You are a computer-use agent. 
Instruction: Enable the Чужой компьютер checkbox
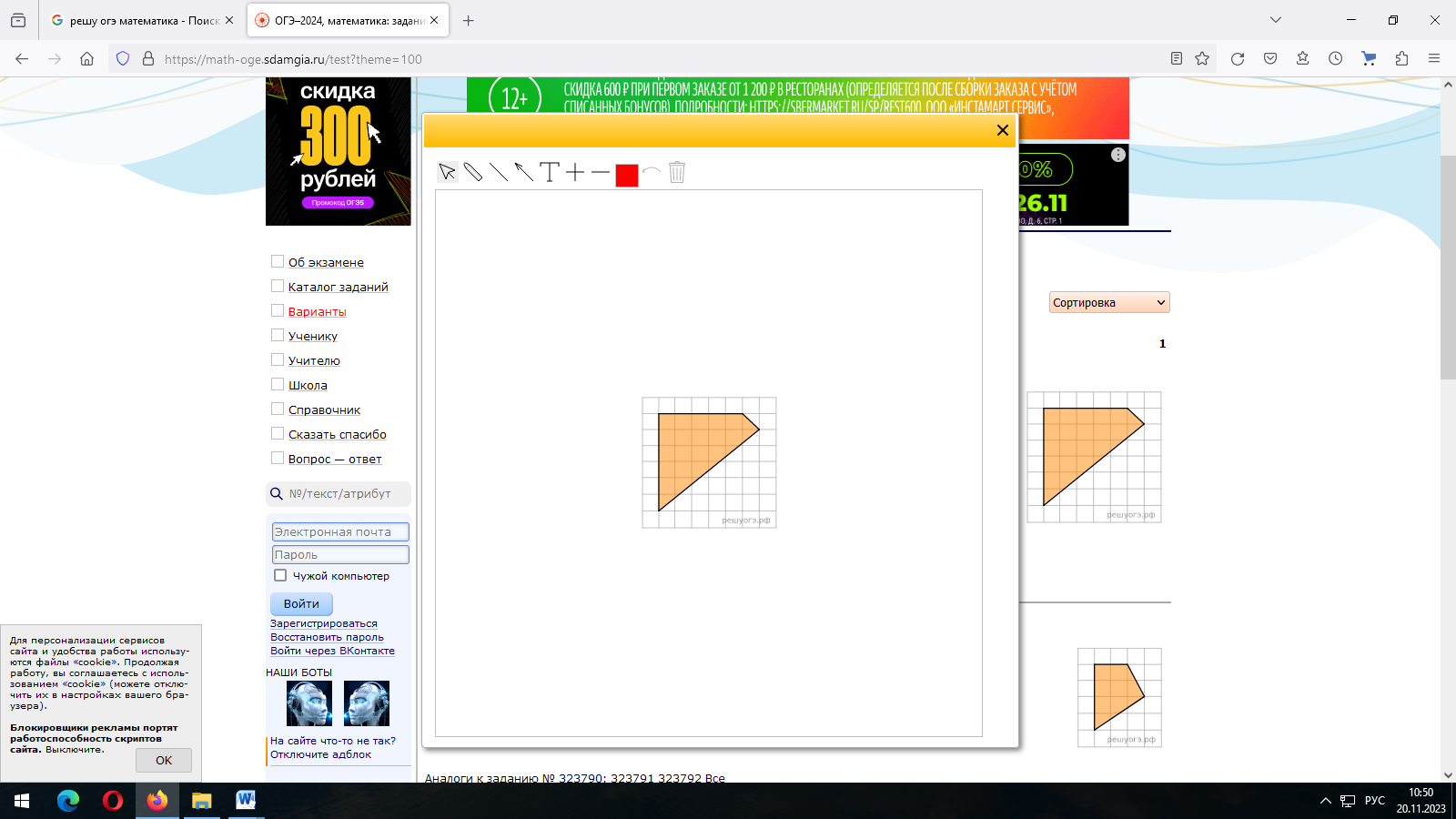pyautogui.click(x=280, y=575)
